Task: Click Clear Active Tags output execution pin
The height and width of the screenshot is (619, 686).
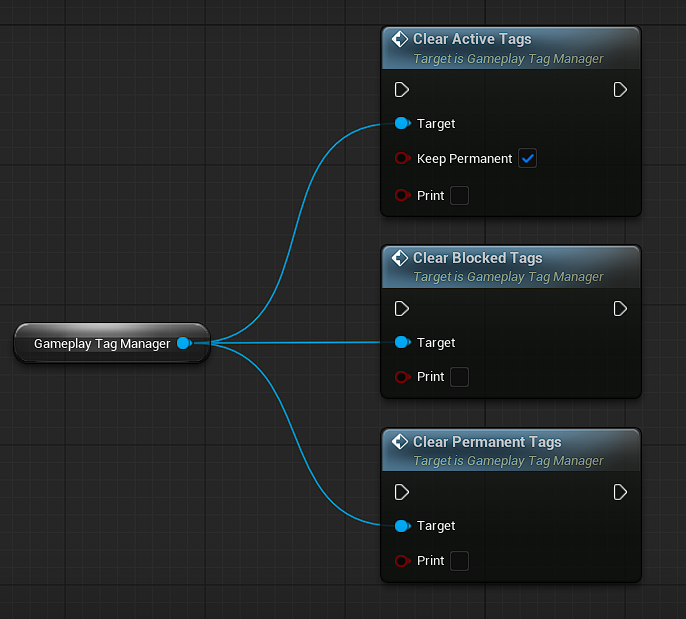Action: pos(620,90)
